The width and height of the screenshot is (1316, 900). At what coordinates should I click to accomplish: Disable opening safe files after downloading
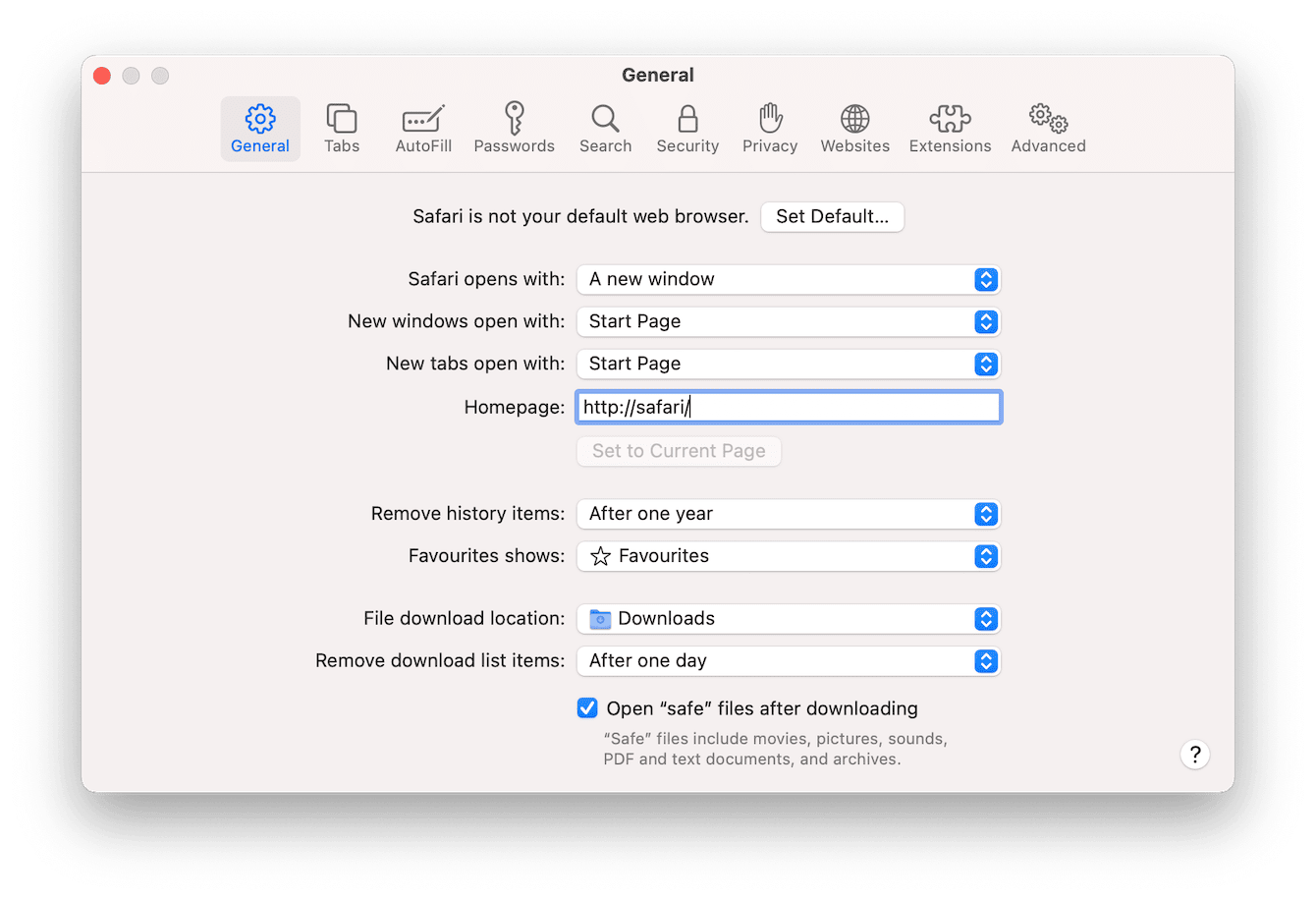pos(586,707)
